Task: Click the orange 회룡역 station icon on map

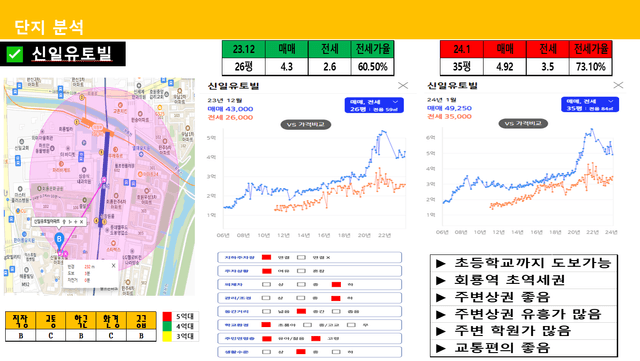Action: click(x=97, y=127)
